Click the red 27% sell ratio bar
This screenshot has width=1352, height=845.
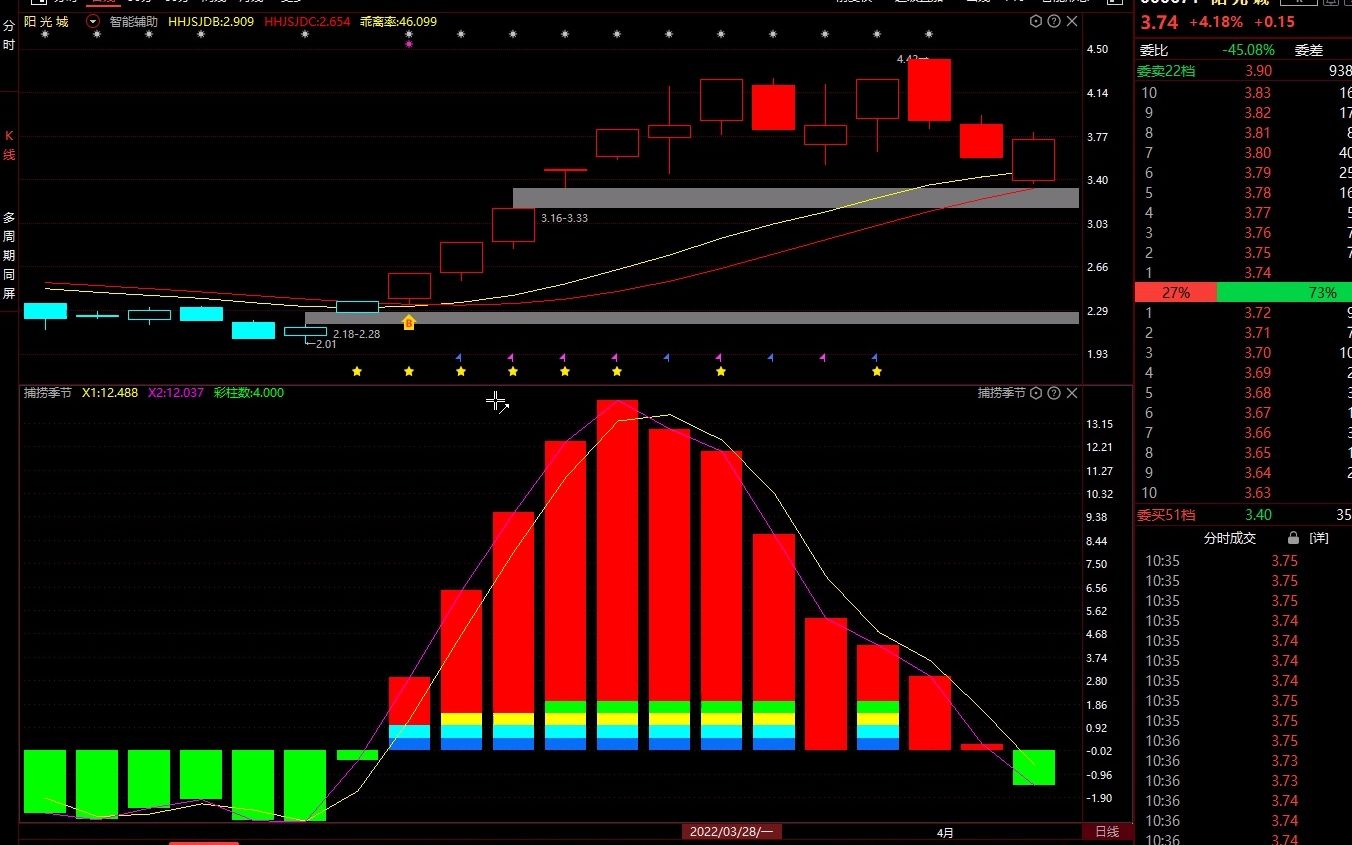[1176, 293]
